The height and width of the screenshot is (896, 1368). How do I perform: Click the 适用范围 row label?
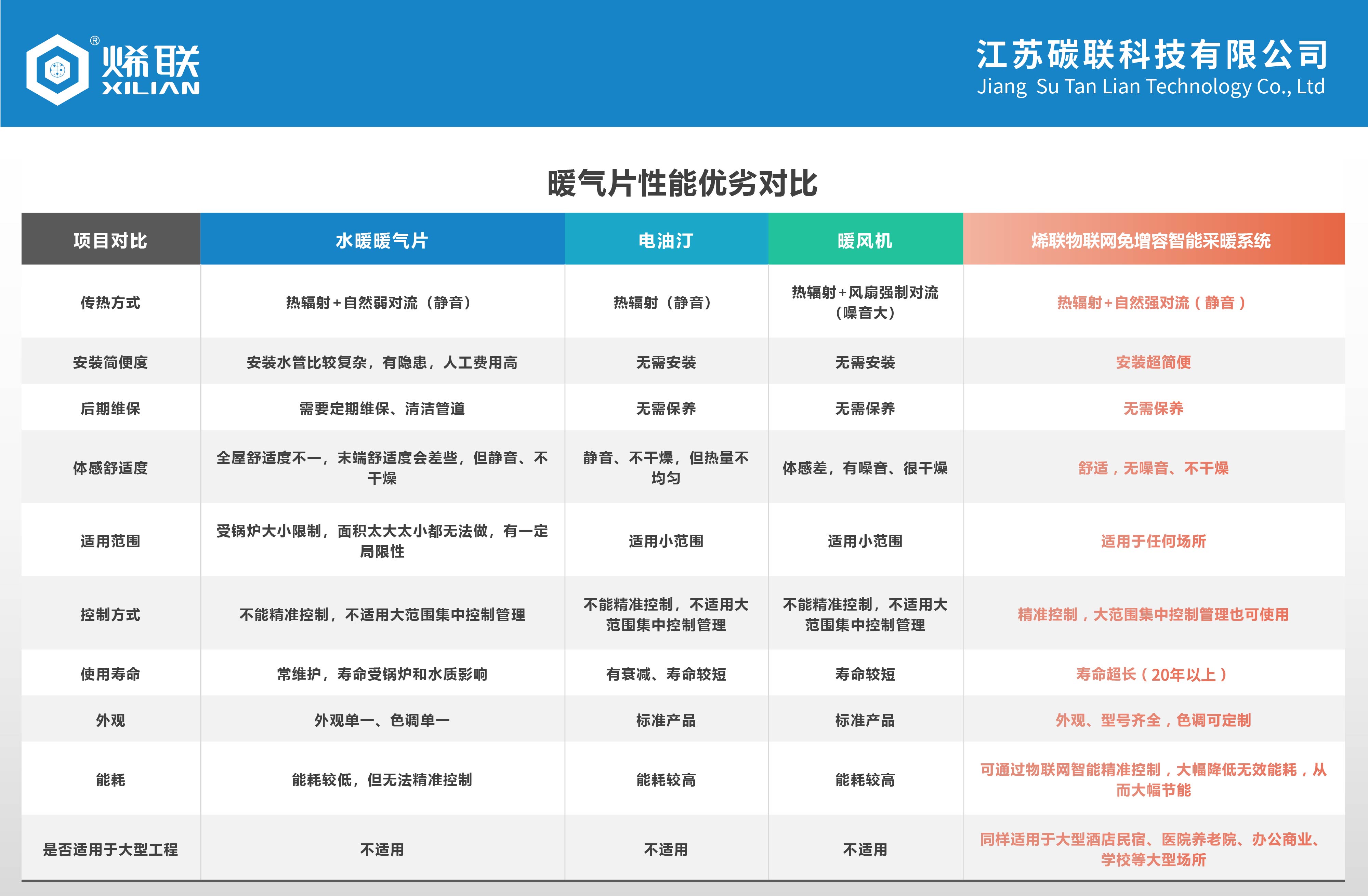(110, 541)
